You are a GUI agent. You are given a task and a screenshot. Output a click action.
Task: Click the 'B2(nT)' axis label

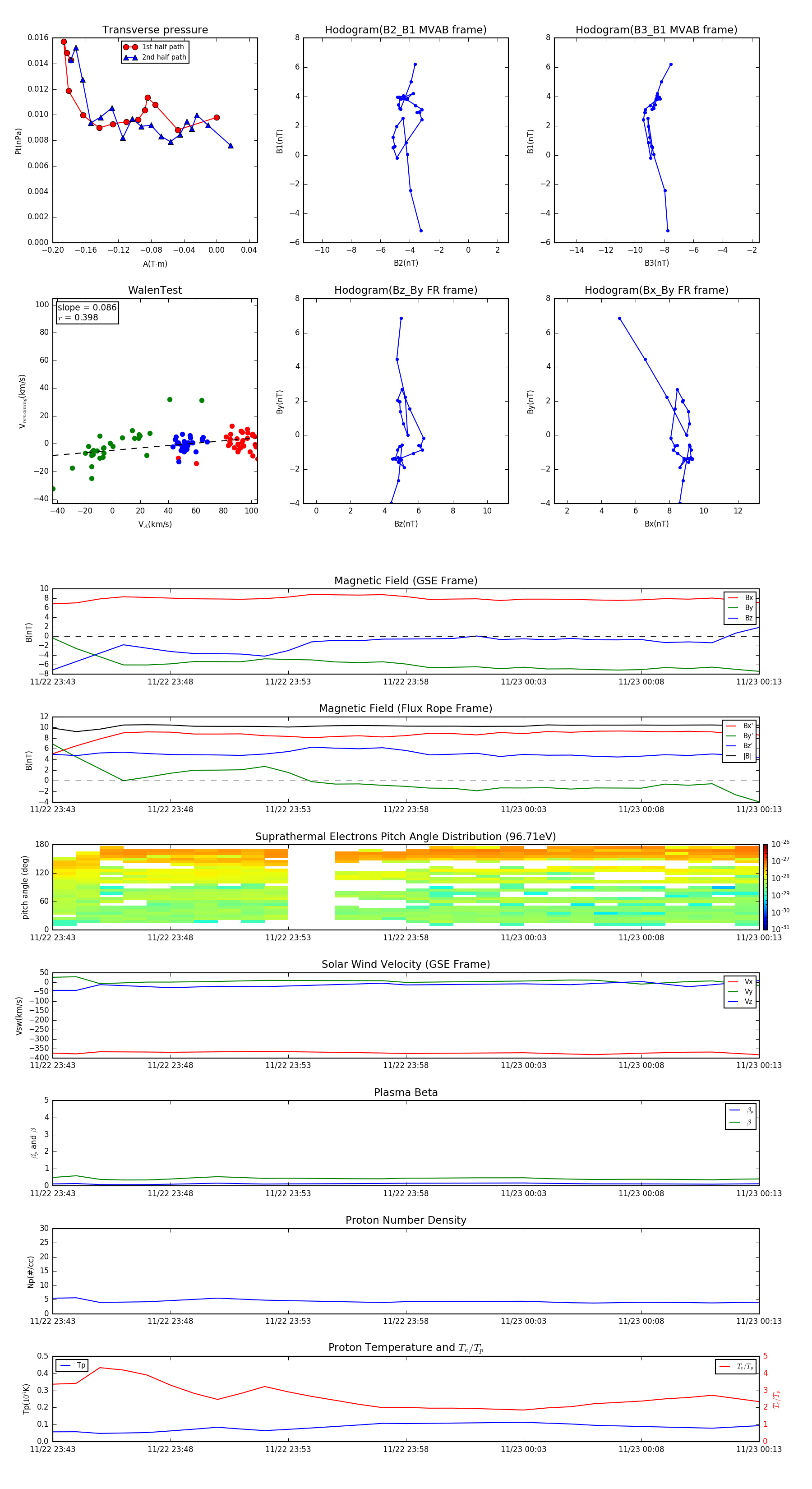tap(406, 263)
